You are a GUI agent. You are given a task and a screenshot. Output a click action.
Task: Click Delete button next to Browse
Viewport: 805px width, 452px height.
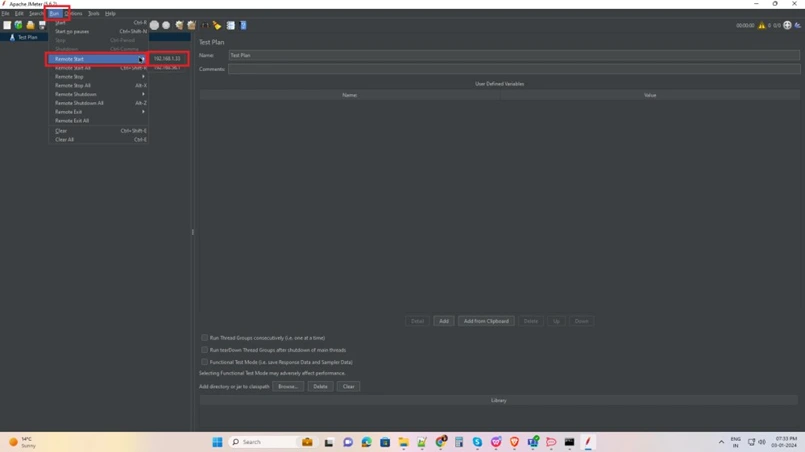point(320,386)
